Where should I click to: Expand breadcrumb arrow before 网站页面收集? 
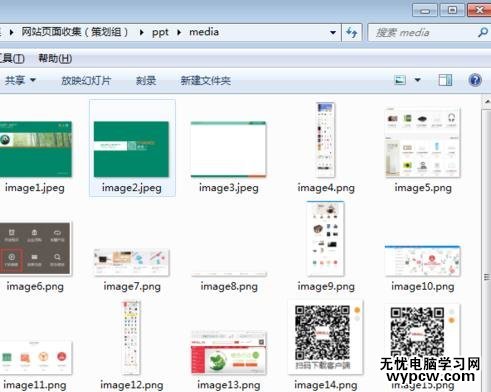pyautogui.click(x=12, y=32)
